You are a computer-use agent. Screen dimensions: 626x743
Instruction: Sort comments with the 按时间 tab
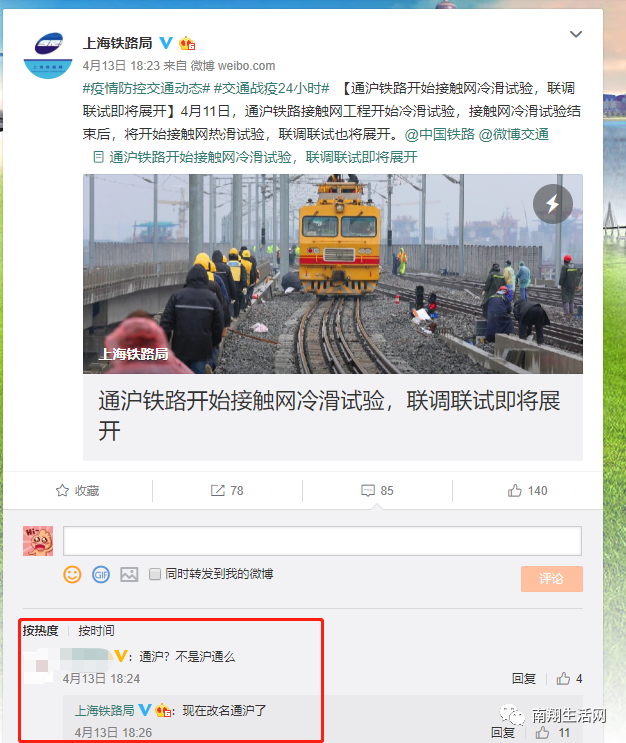point(96,630)
